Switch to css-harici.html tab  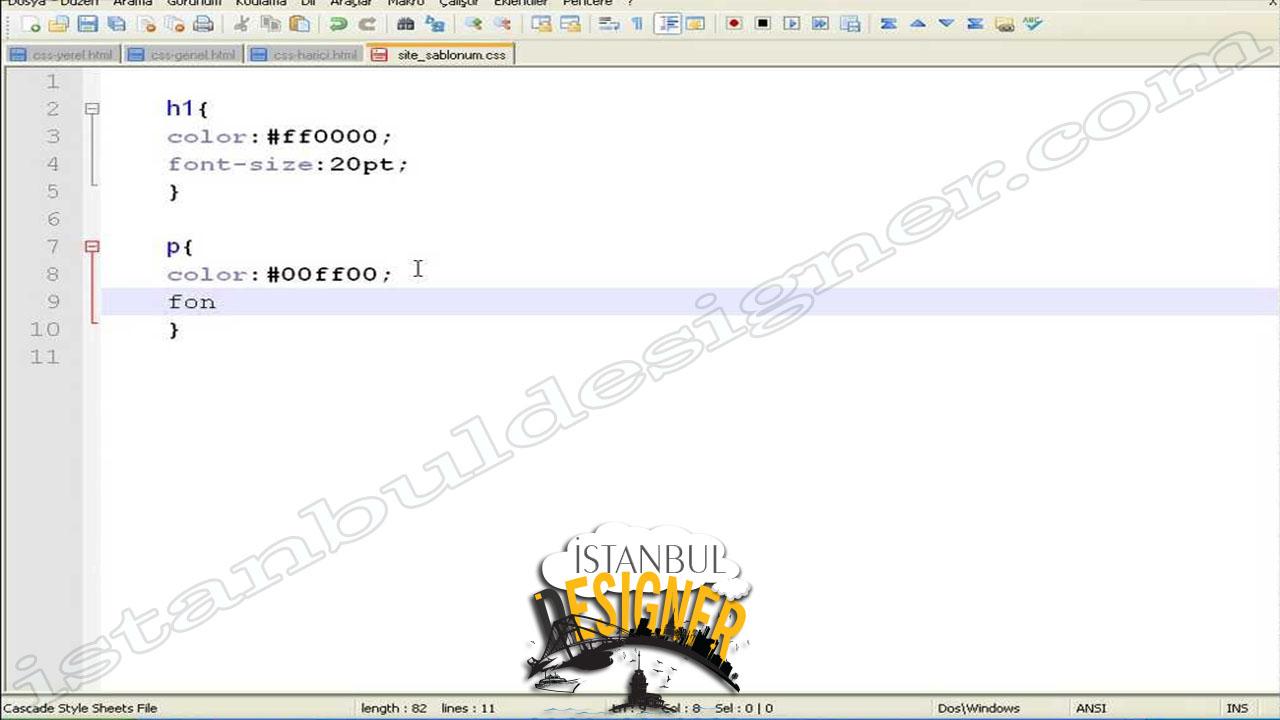click(x=304, y=55)
